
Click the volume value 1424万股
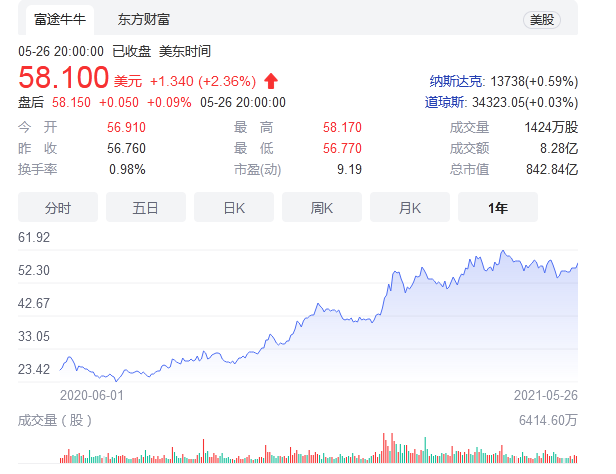[551, 127]
